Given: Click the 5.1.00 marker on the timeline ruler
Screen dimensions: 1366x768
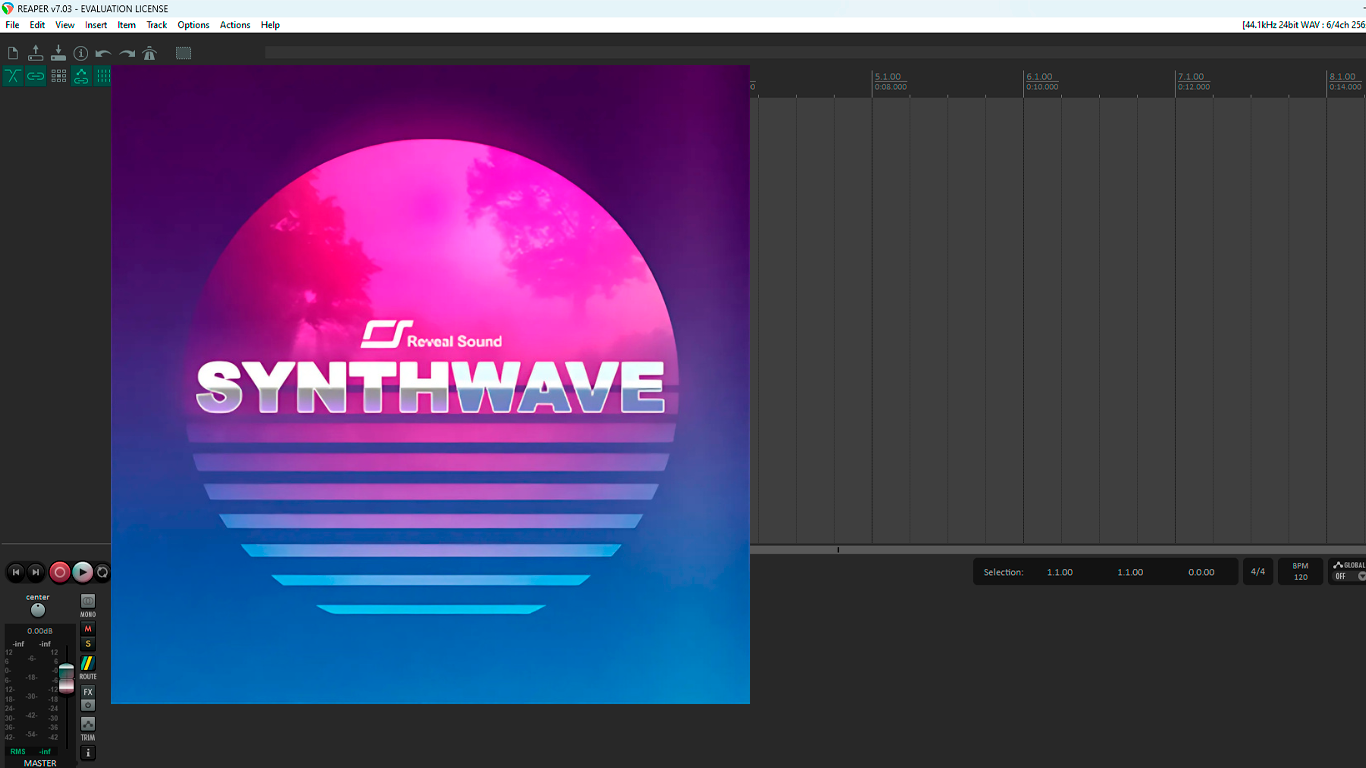Looking at the screenshot, I should point(888,77).
